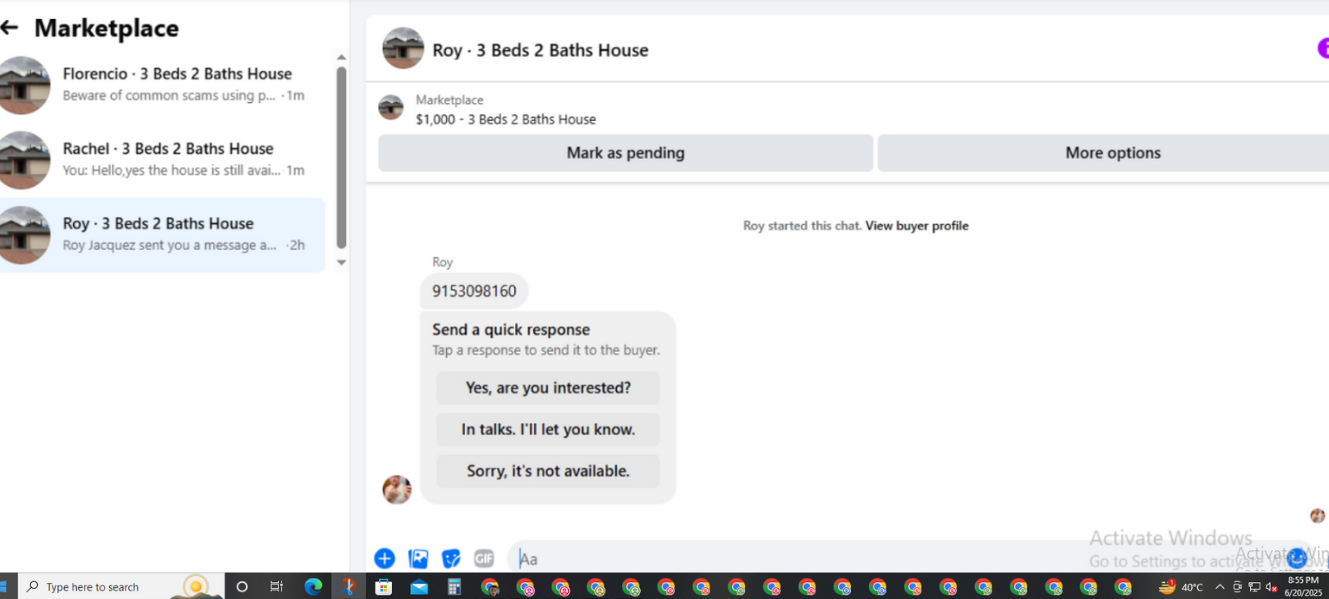Open the Rachel conversation
The image size is (1329, 599).
162,160
